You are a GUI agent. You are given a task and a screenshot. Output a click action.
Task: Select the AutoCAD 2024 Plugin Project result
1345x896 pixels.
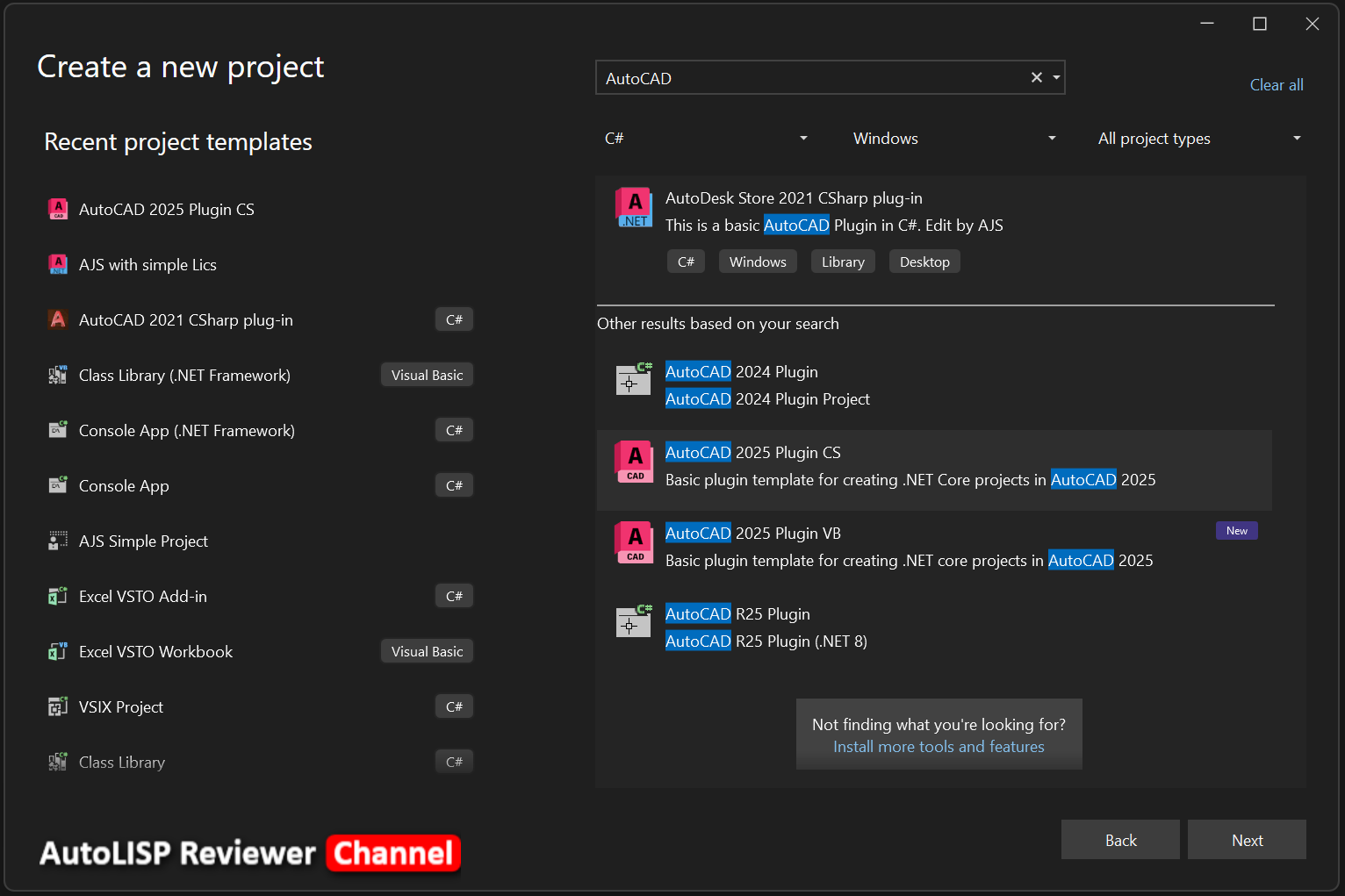click(x=935, y=385)
